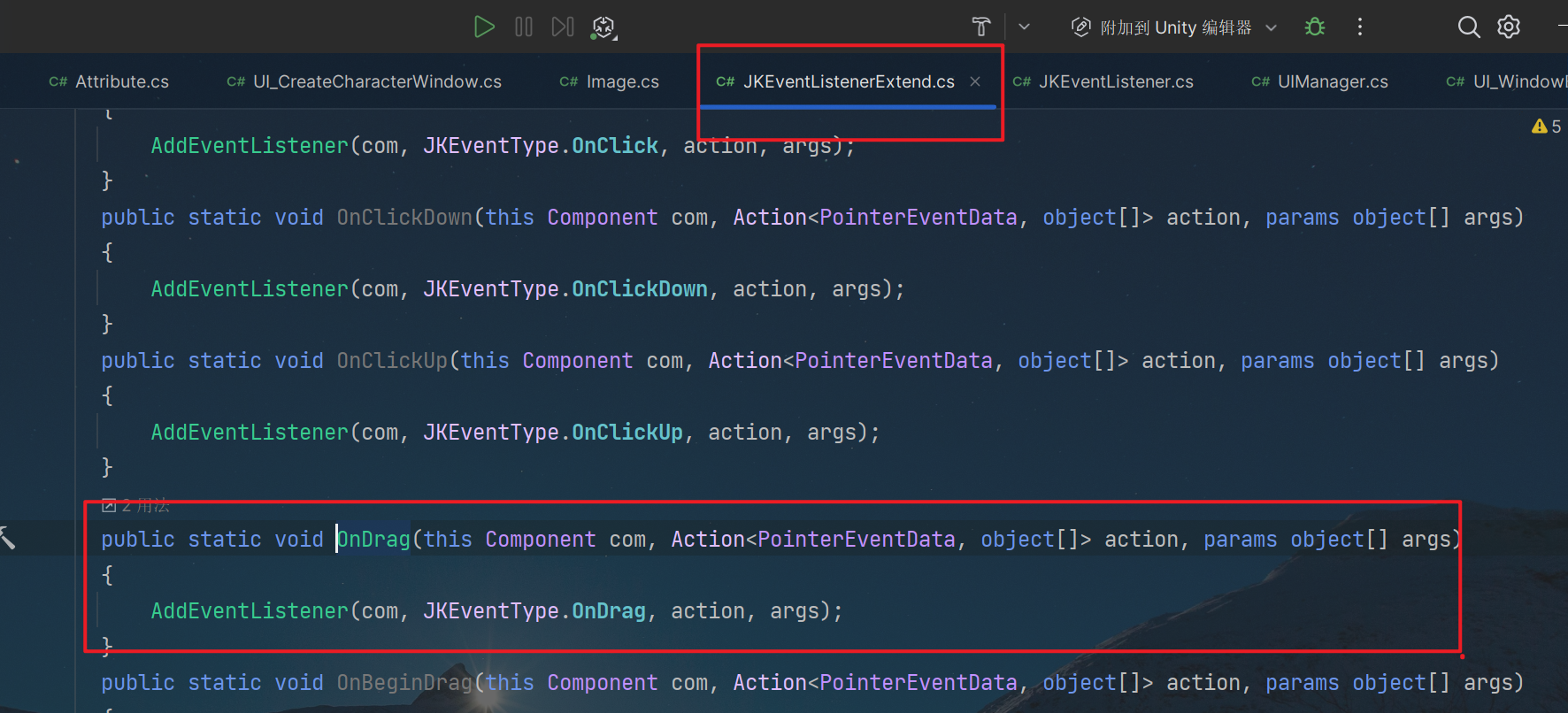The image size is (1568, 713).
Task: Click the yellow warnings indicator showing 5
Action: pyautogui.click(x=1546, y=126)
